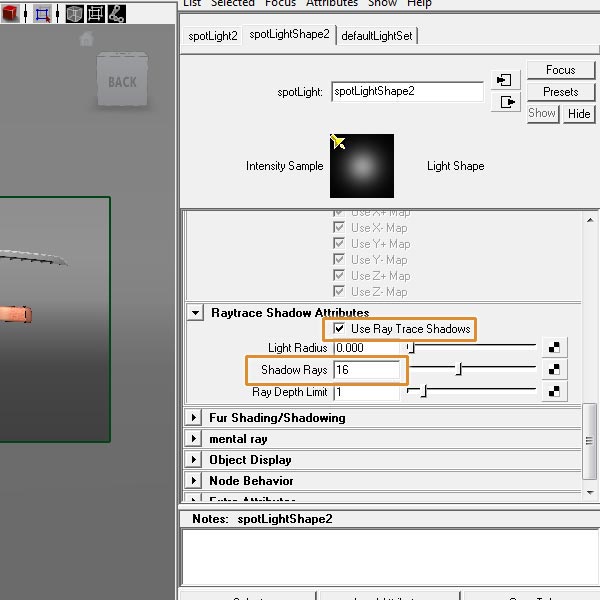Click the wireframe cube icon
This screenshot has width=600, height=600.
coord(74,14)
